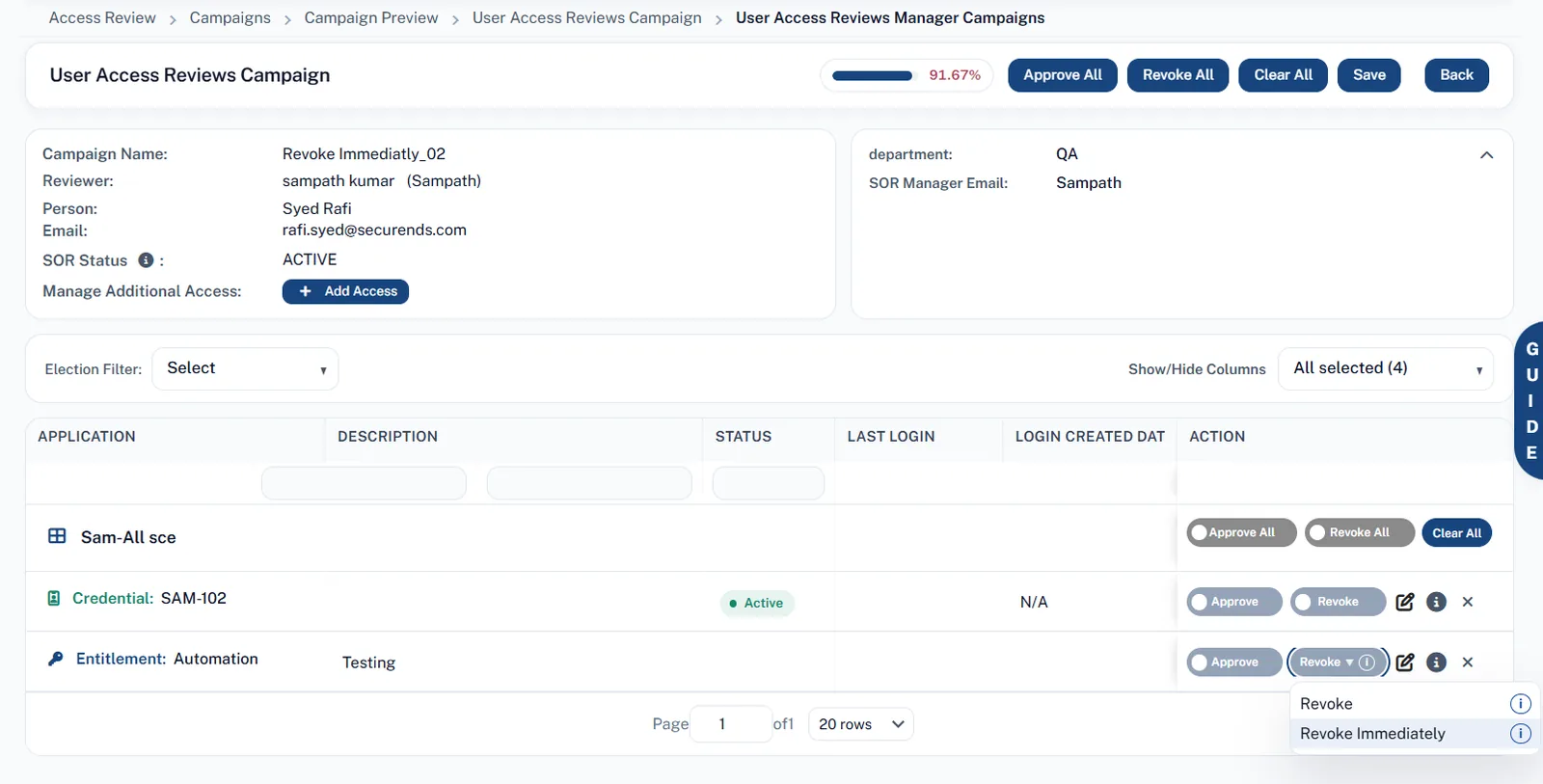Open Show/Hide Columns All selected dropdown
Image resolution: width=1543 pixels, height=784 pixels.
coord(1385,368)
